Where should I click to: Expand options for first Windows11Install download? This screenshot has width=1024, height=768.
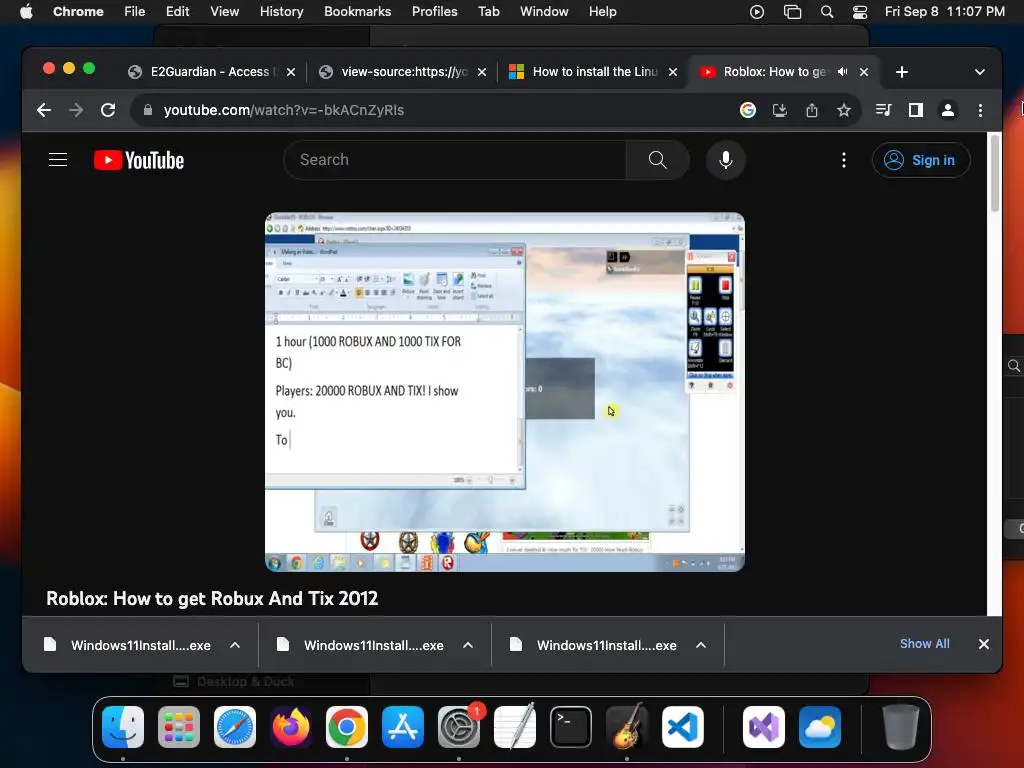point(235,645)
